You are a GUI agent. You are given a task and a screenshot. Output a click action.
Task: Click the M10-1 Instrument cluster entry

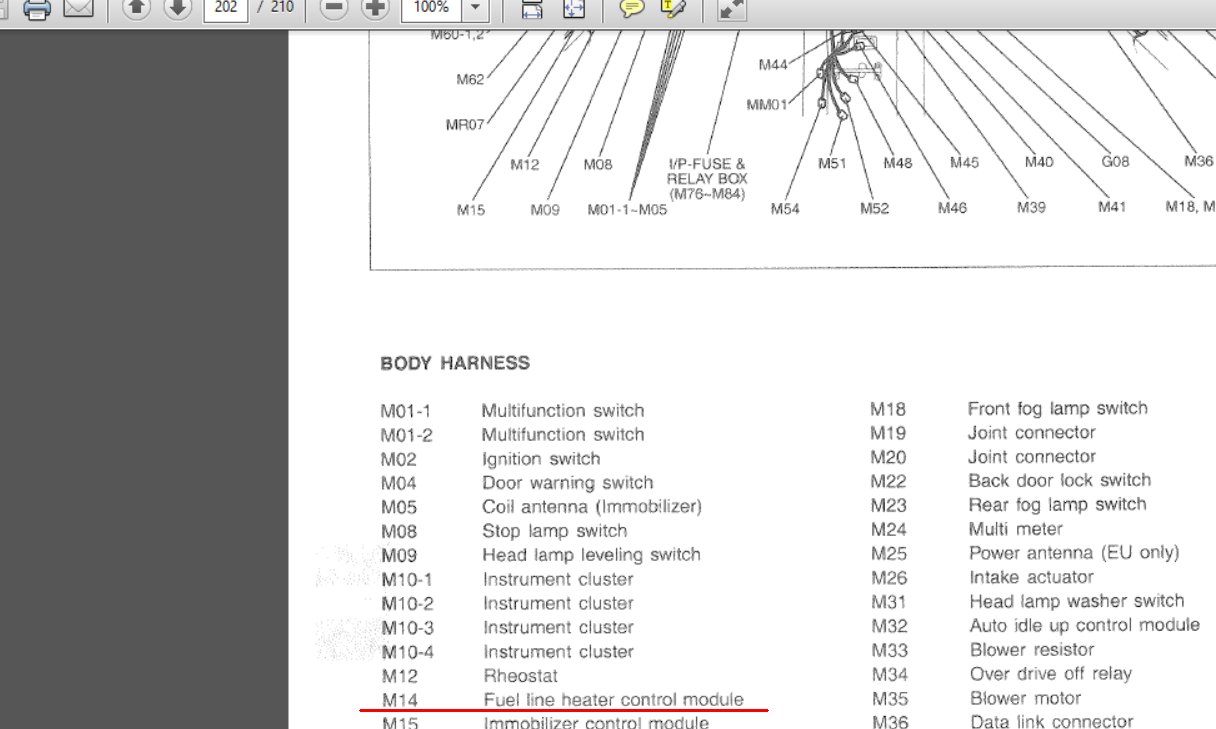(x=507, y=579)
